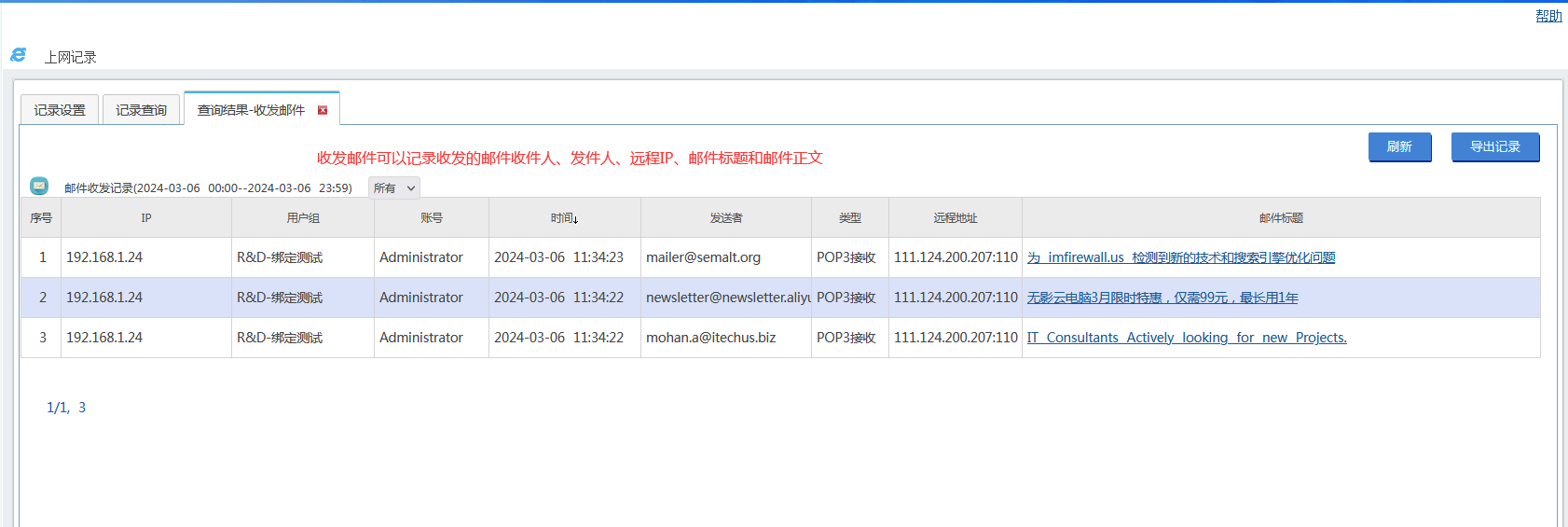Viewport: 1568px width, 527px height.
Task: Click the Internet Explorer icon beside 上网记录
Action: [x=19, y=56]
